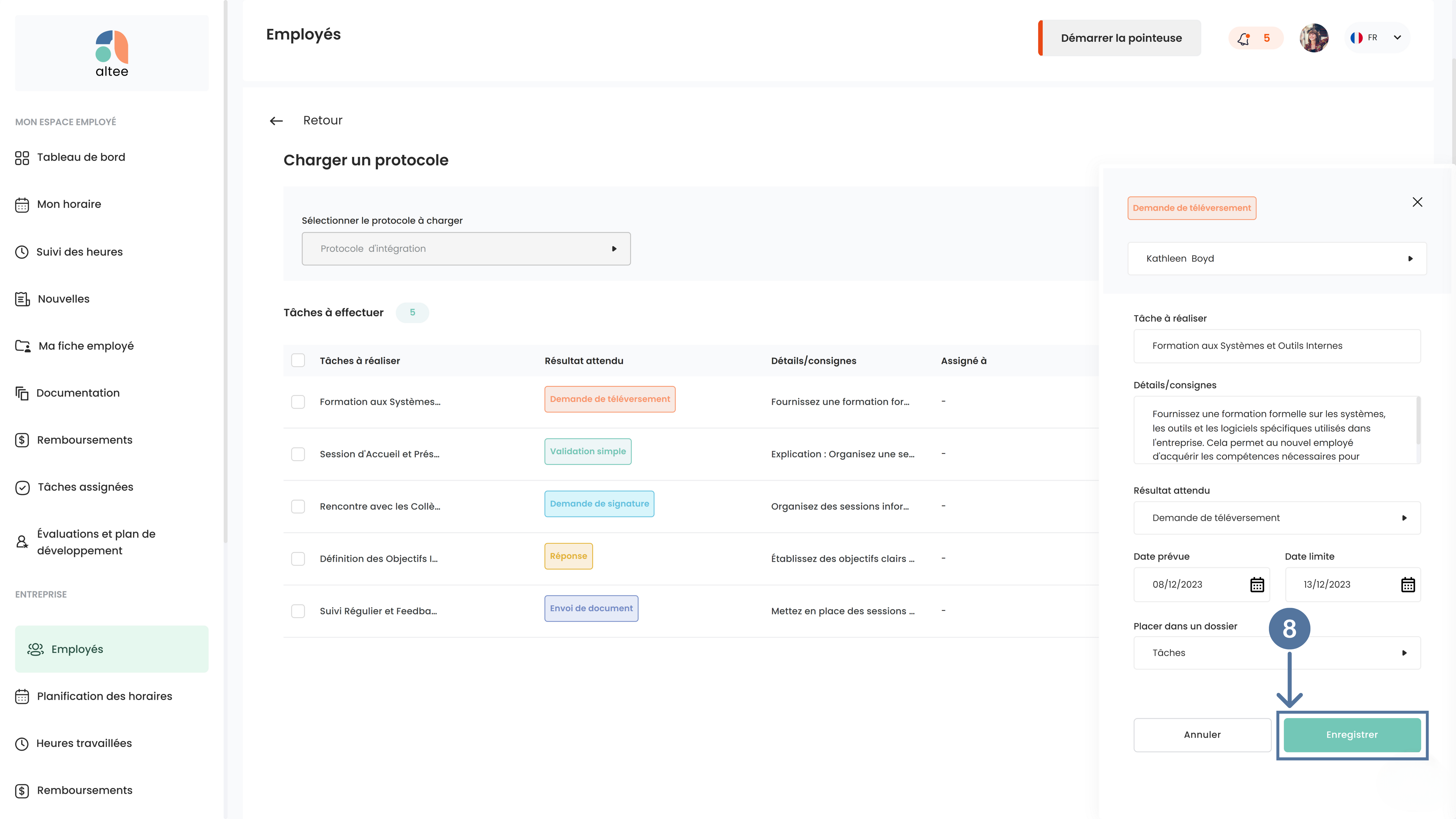Image resolution: width=1456 pixels, height=819 pixels.
Task: Toggle the select-all checkbox in table header
Action: 298,361
